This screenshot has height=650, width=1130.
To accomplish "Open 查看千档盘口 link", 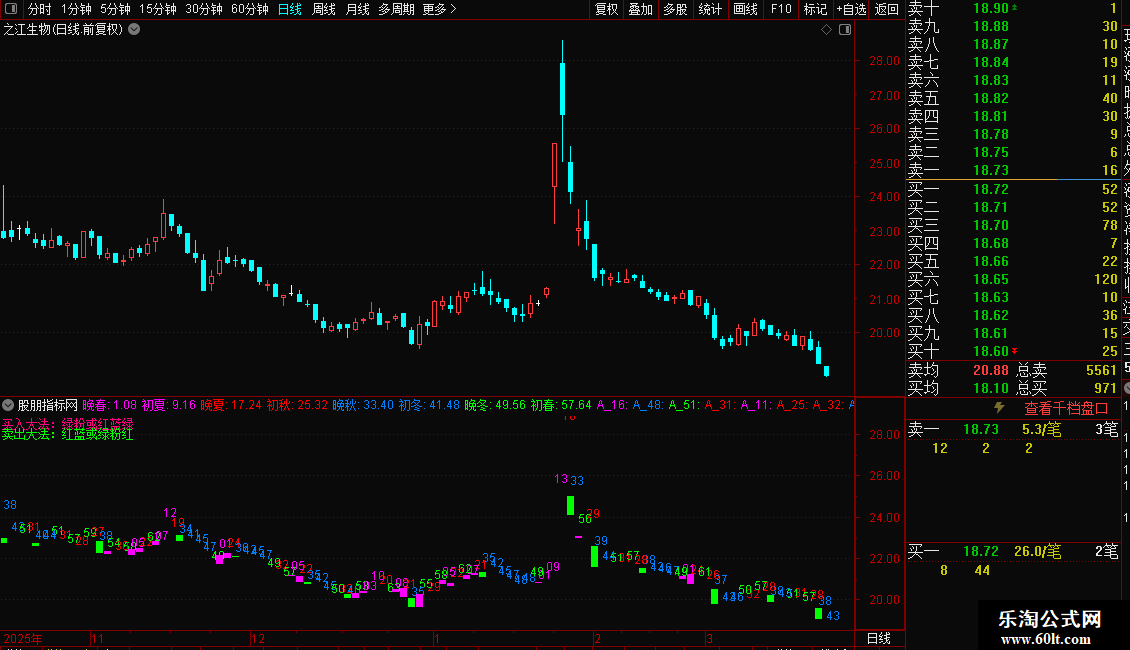I will [1066, 408].
